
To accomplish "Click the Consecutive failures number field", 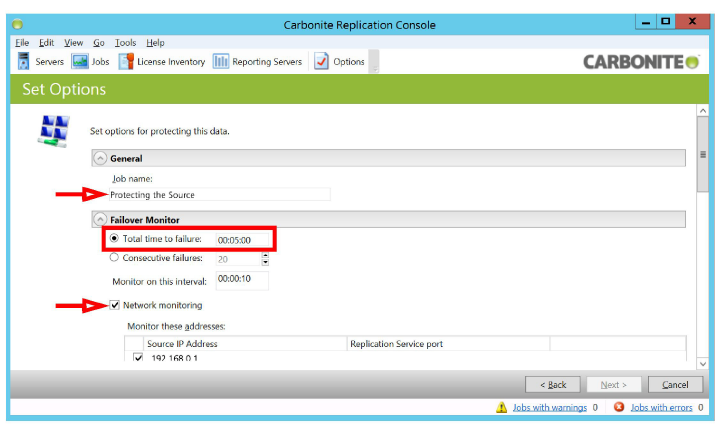I will tap(238, 259).
